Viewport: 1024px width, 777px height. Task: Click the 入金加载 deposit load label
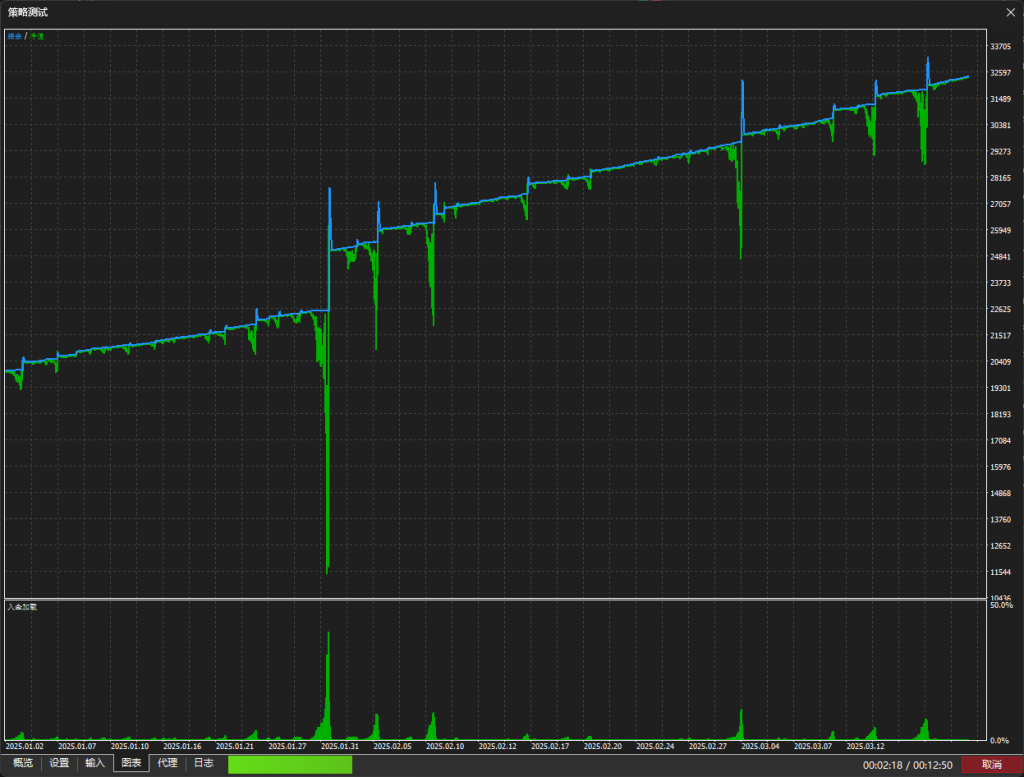click(x=22, y=607)
